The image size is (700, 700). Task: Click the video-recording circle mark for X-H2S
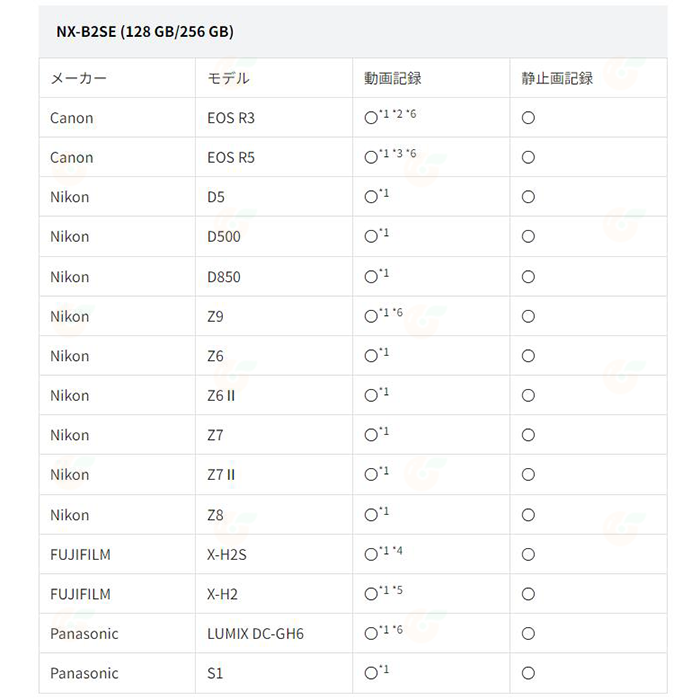[371, 555]
